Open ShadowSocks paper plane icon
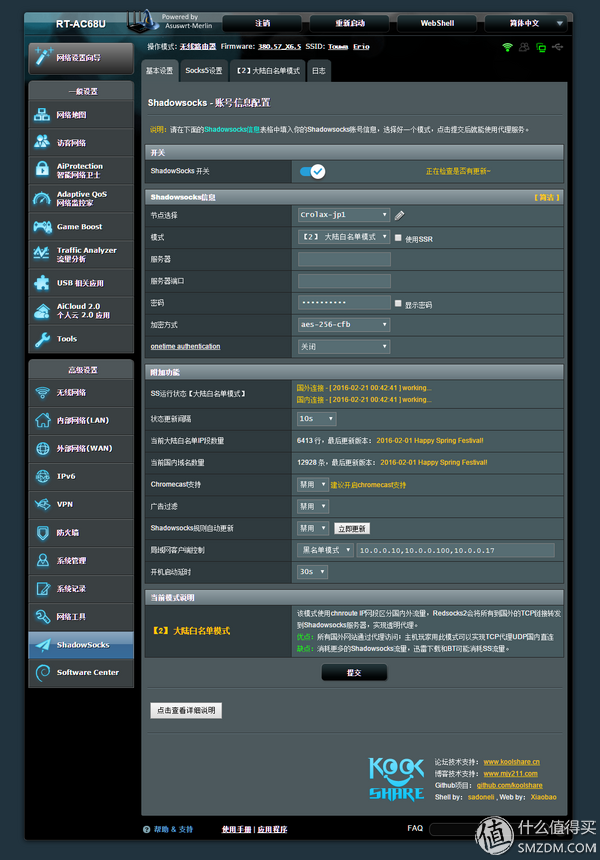Viewport: 600px width, 860px height. click(x=42, y=645)
